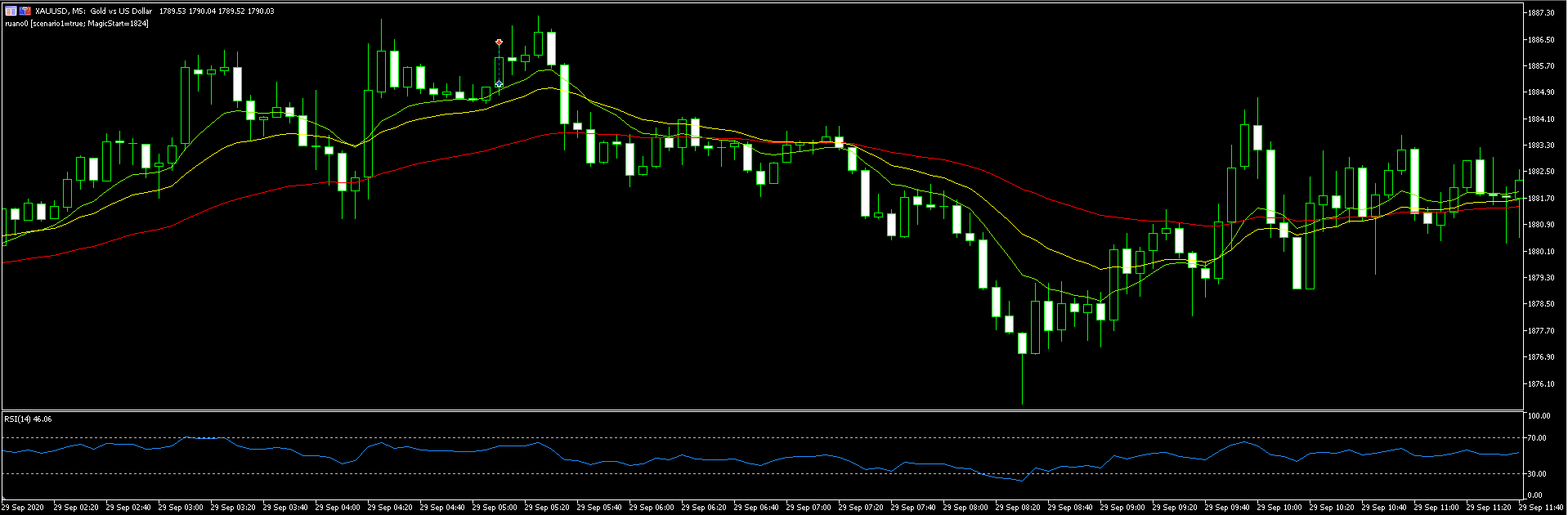Click the 1876.10 price scale label

(x=1540, y=383)
